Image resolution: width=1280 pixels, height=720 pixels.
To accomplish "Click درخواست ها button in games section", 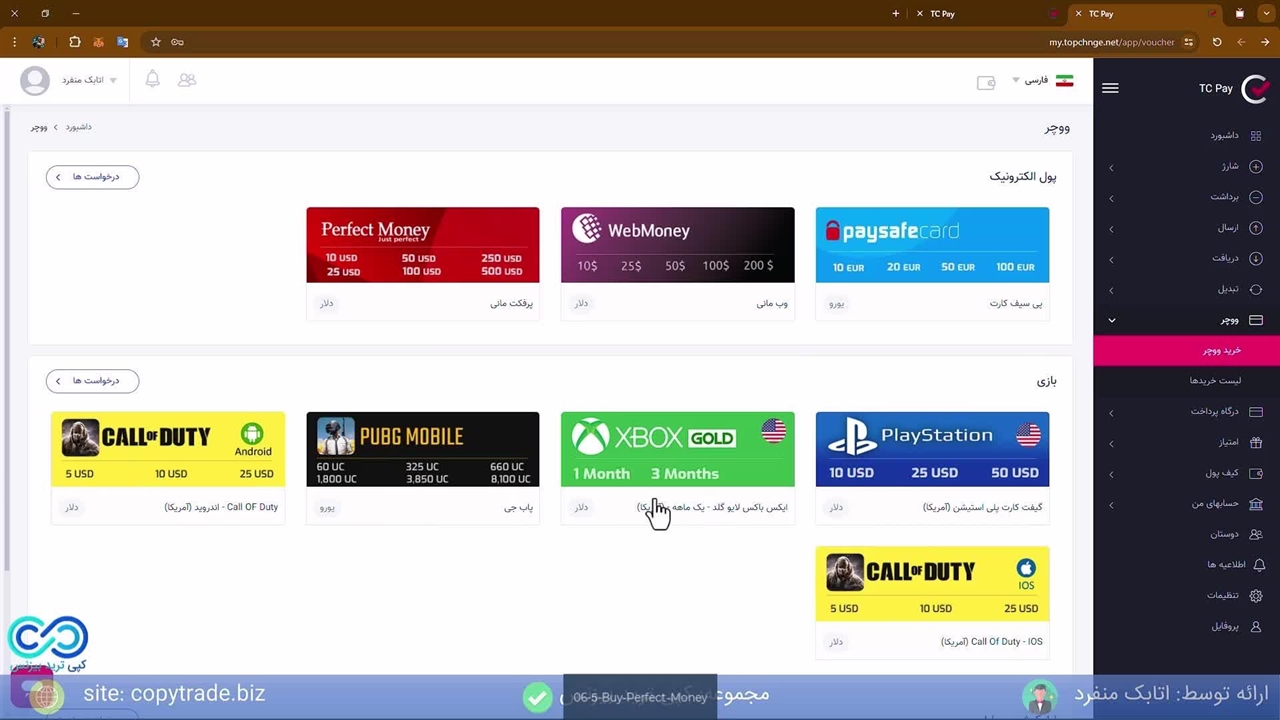I will coord(92,381).
